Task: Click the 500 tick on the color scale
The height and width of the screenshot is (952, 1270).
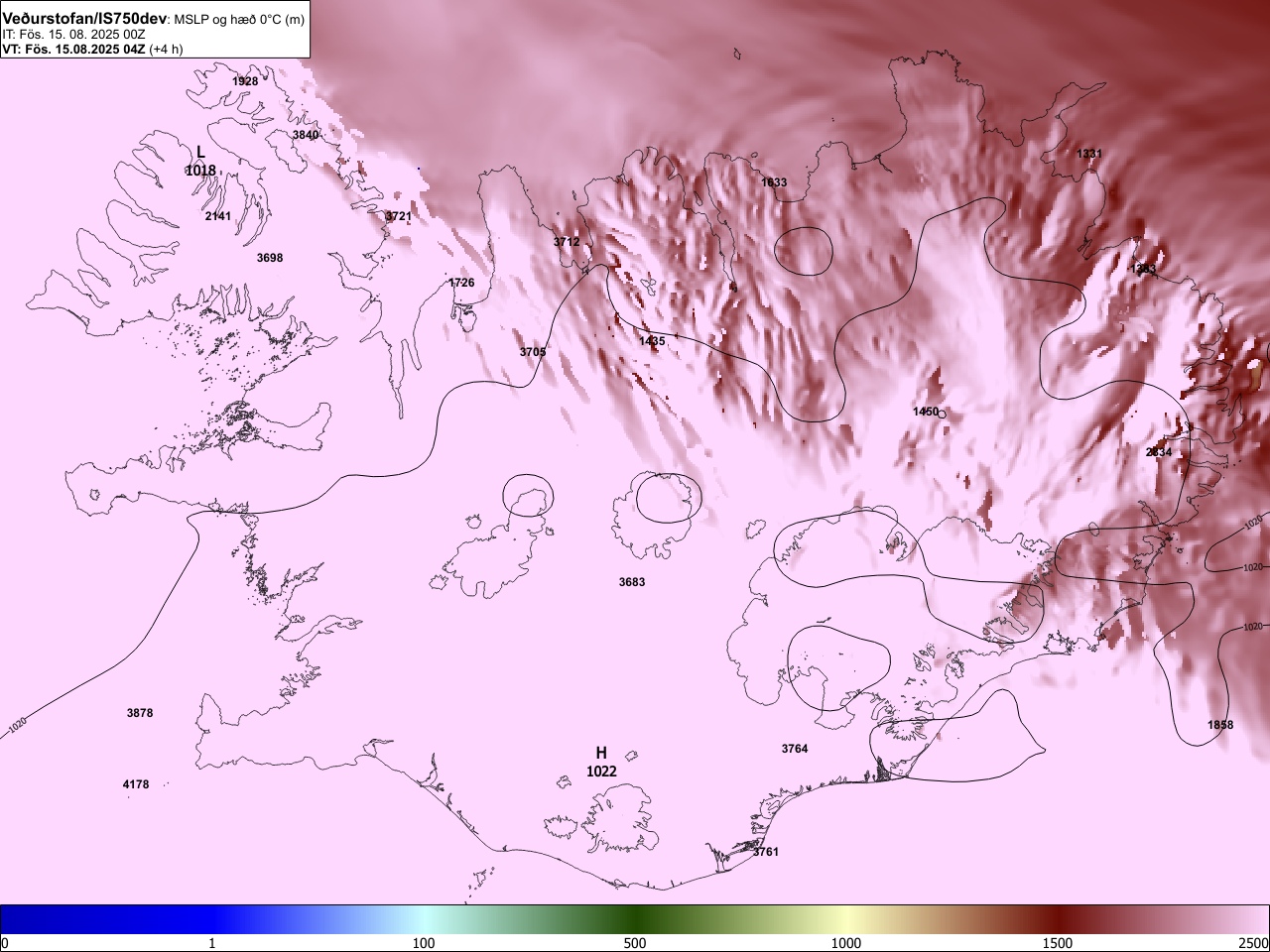Action: [x=635, y=943]
